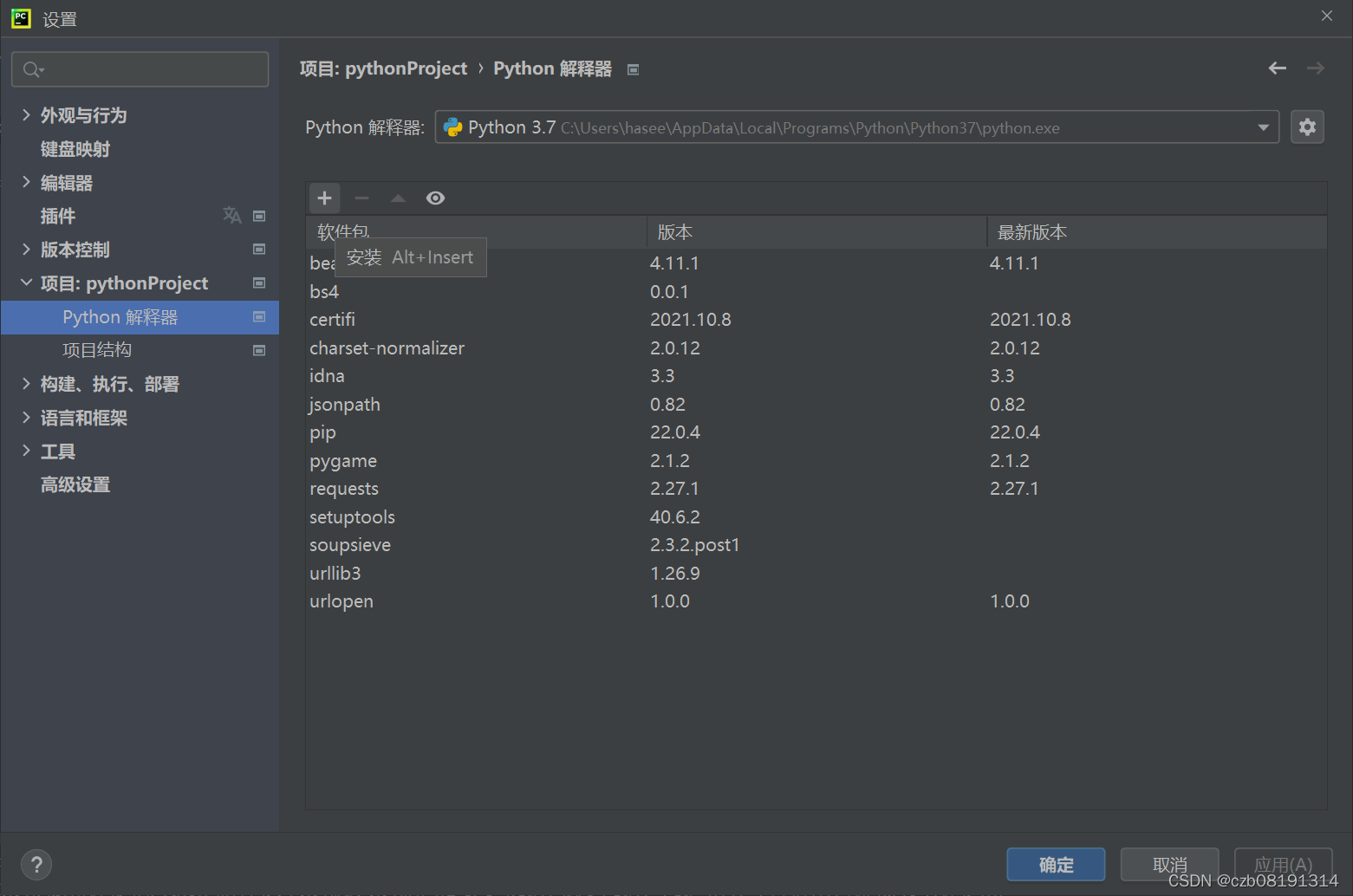Click the upgrade package arrow icon

click(398, 198)
